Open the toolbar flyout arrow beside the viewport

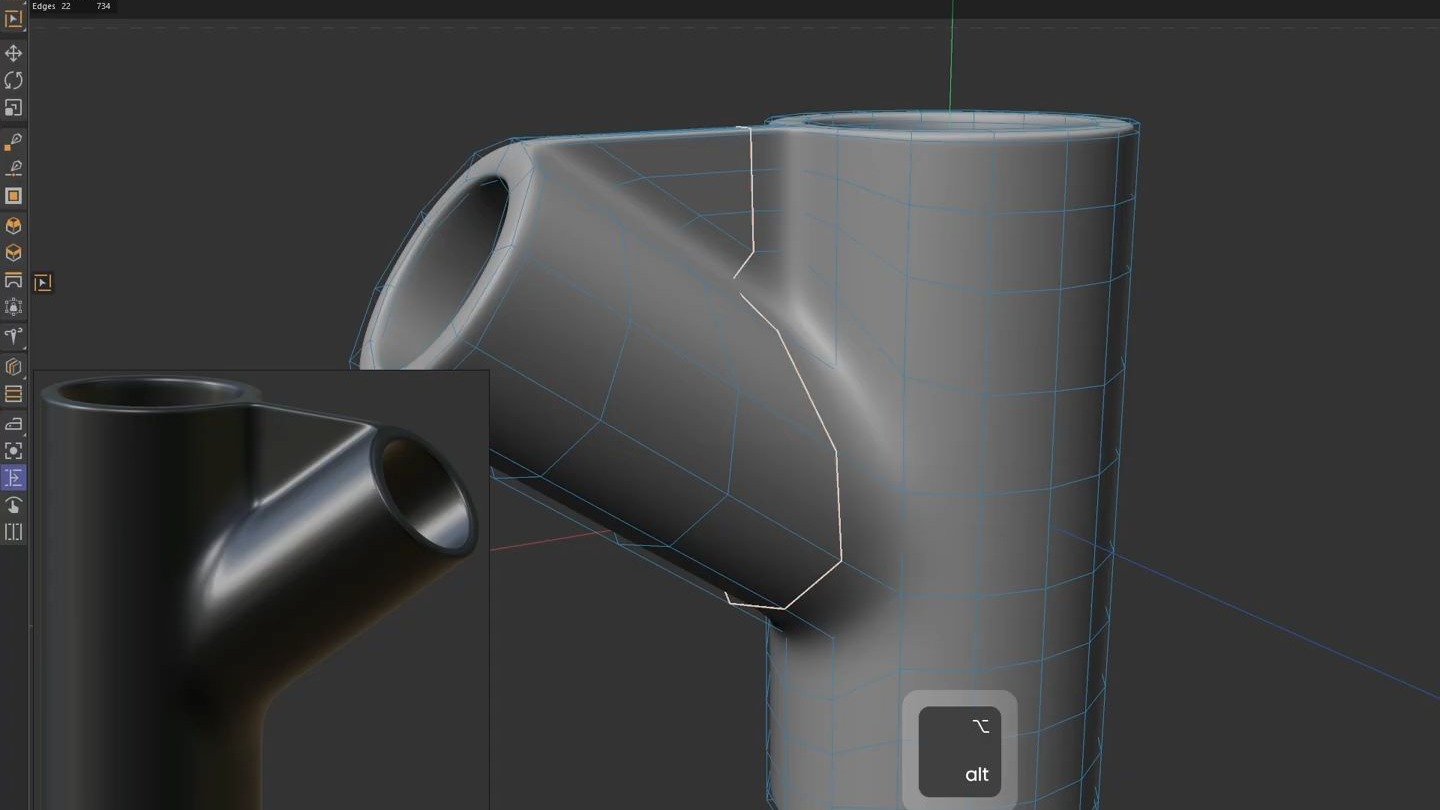point(42,283)
